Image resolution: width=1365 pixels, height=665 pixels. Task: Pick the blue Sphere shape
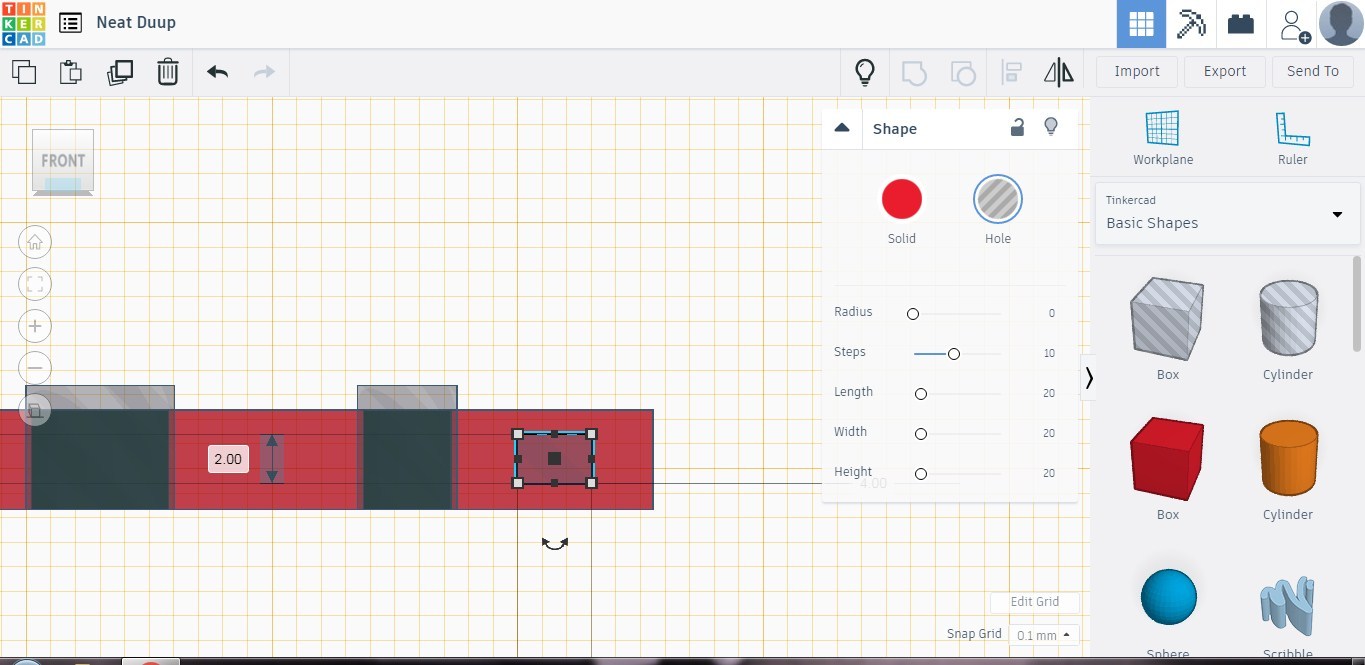(x=1168, y=597)
